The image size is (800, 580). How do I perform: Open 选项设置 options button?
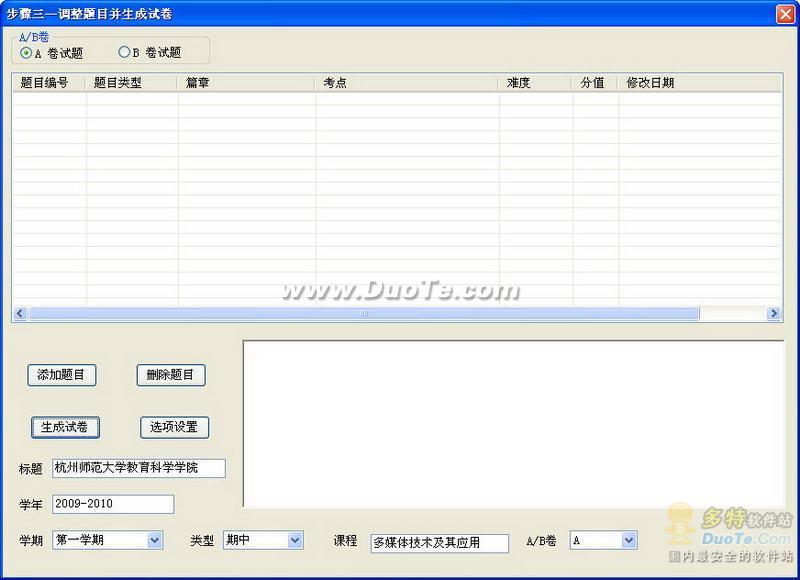click(174, 427)
